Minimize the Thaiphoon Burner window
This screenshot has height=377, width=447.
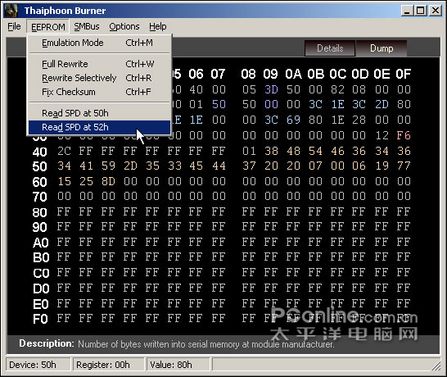[x=407, y=11]
